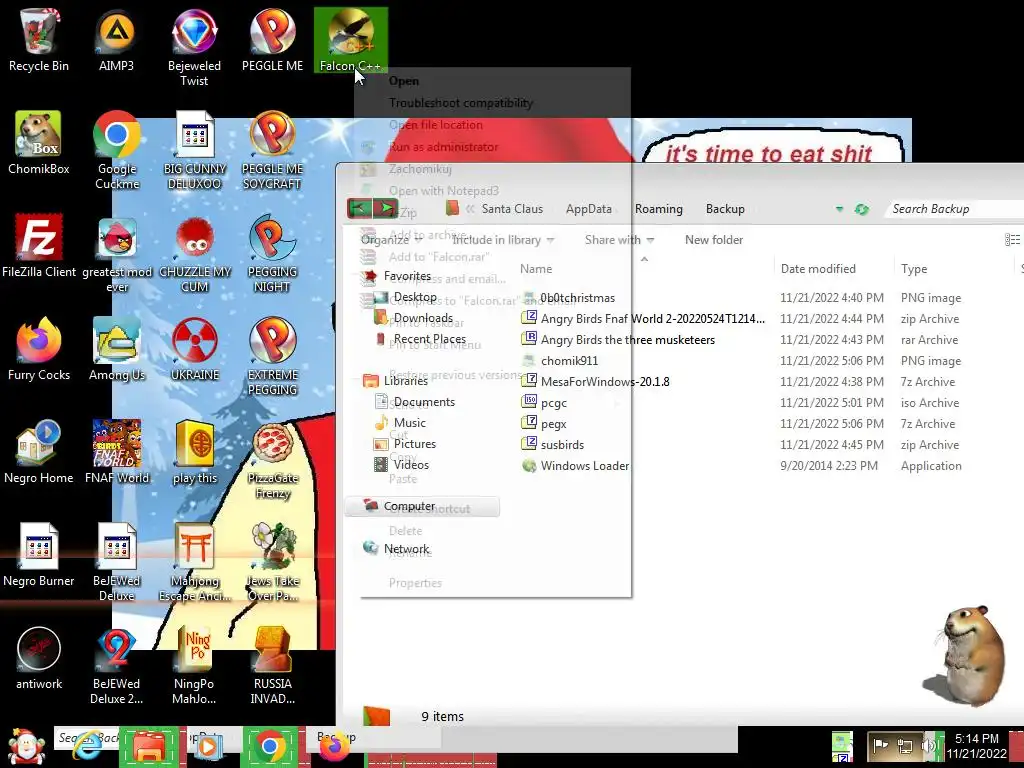Focus the Search Backup field
This screenshot has height=768, width=1024.
pos(955,209)
